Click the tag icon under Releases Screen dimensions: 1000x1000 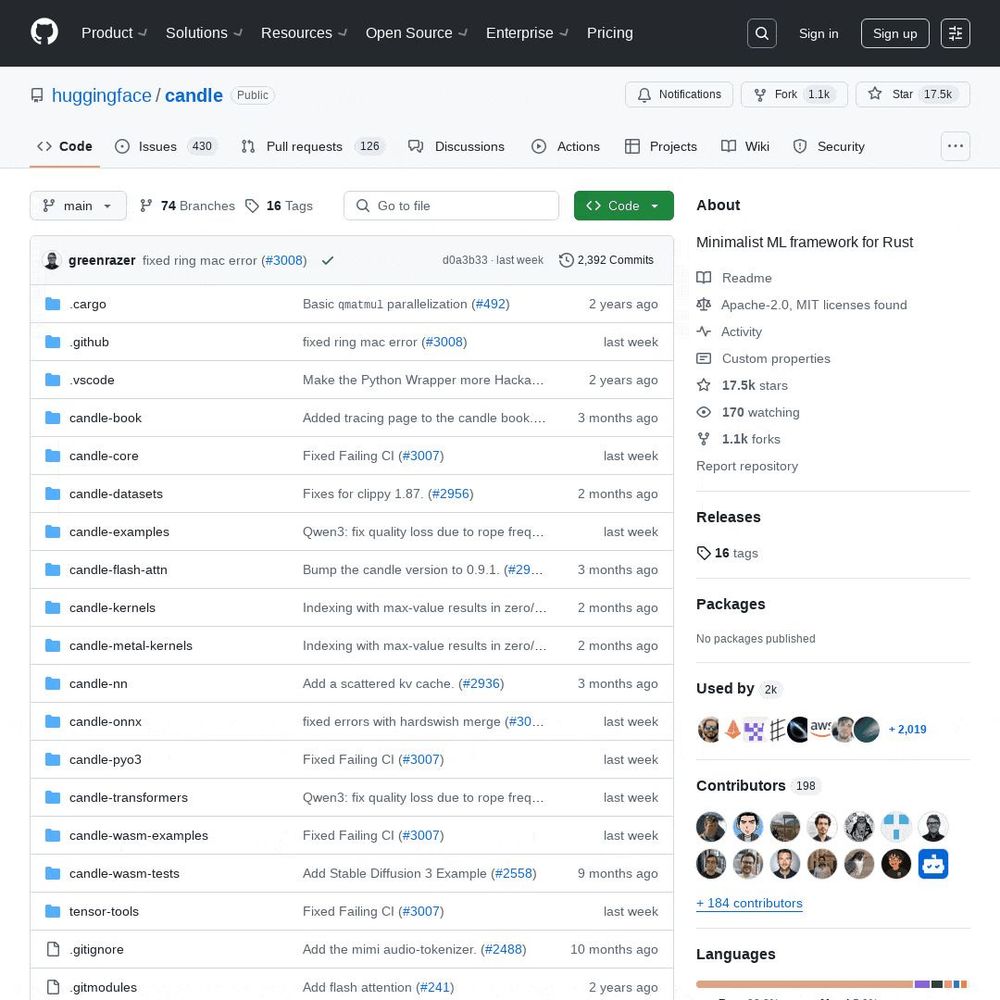click(703, 553)
